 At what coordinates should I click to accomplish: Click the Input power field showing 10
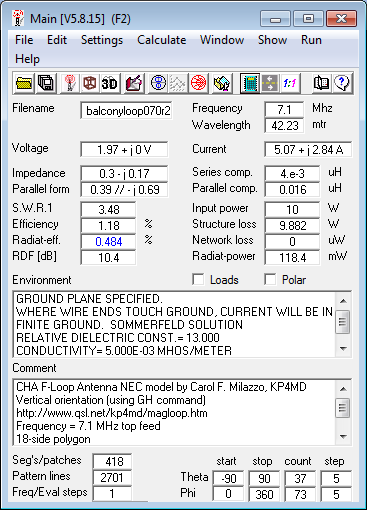(x=292, y=209)
